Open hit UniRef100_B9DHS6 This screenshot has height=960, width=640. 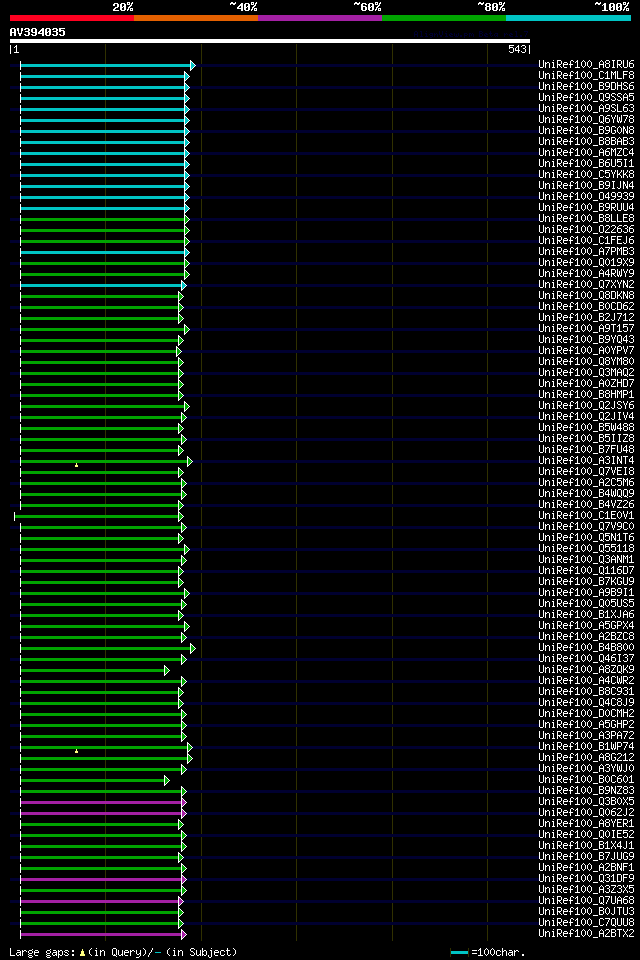(x=586, y=86)
